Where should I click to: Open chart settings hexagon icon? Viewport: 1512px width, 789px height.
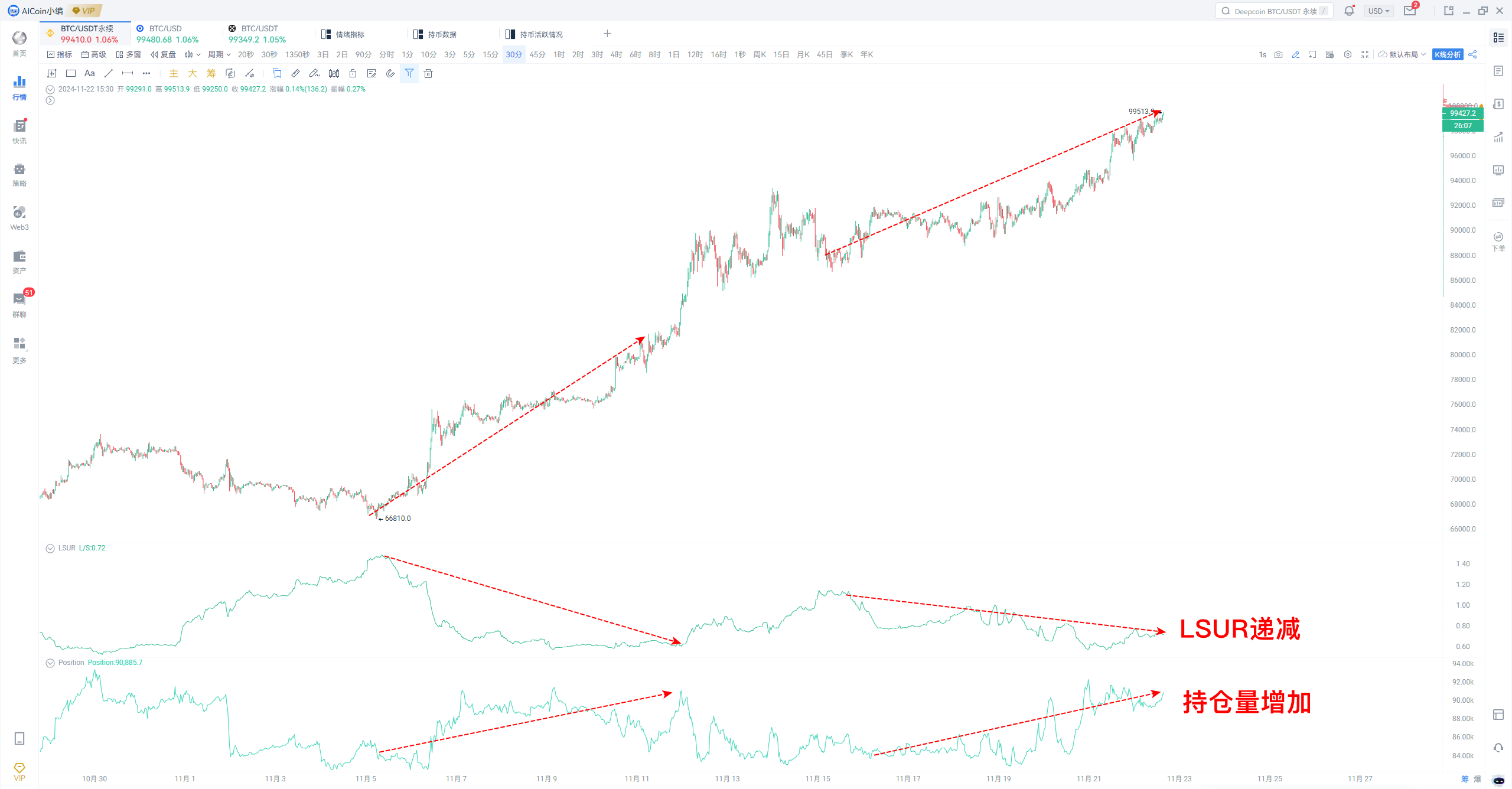click(1348, 54)
